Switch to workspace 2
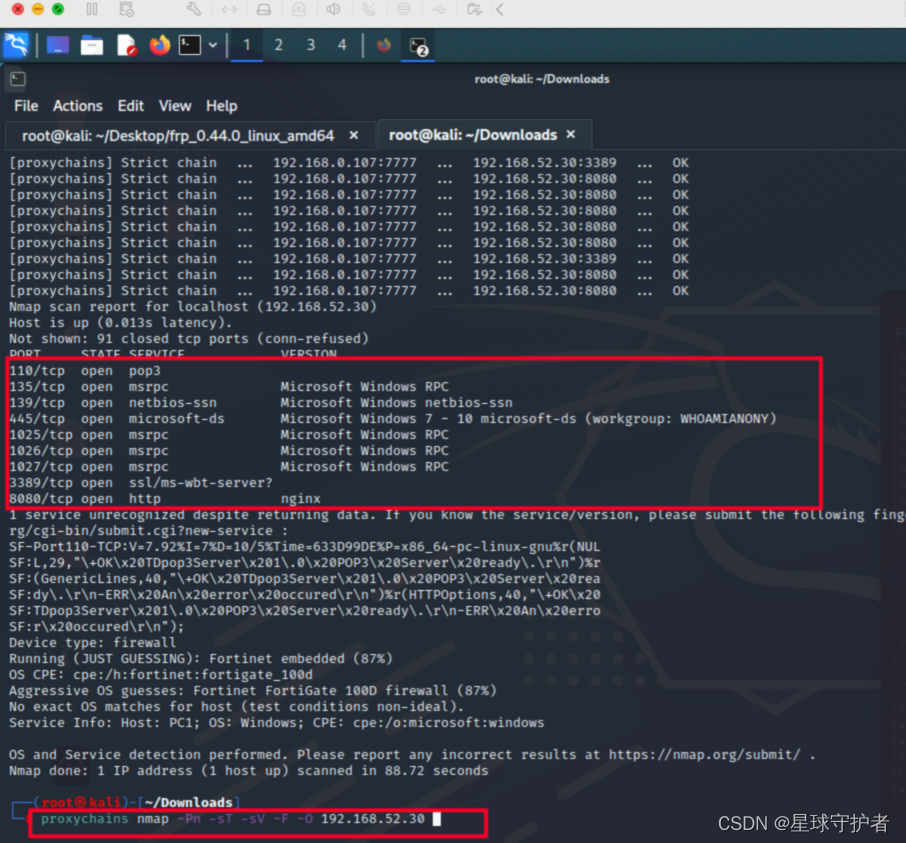 pos(279,45)
